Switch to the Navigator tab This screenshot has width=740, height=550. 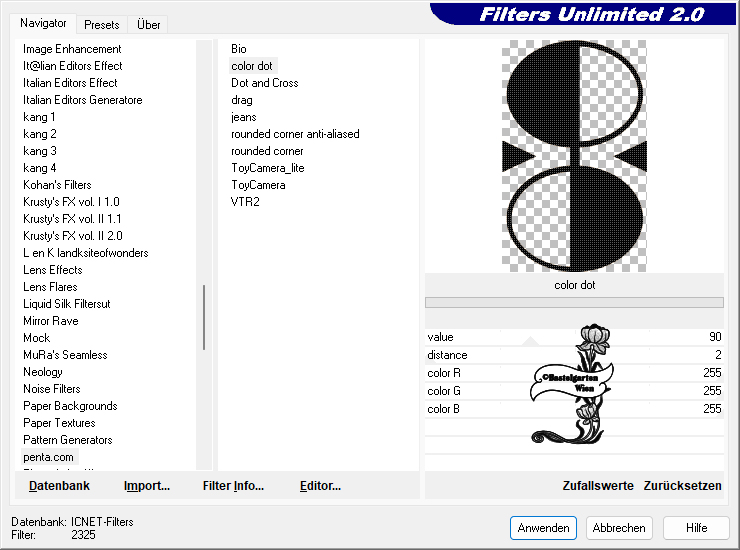click(43, 23)
